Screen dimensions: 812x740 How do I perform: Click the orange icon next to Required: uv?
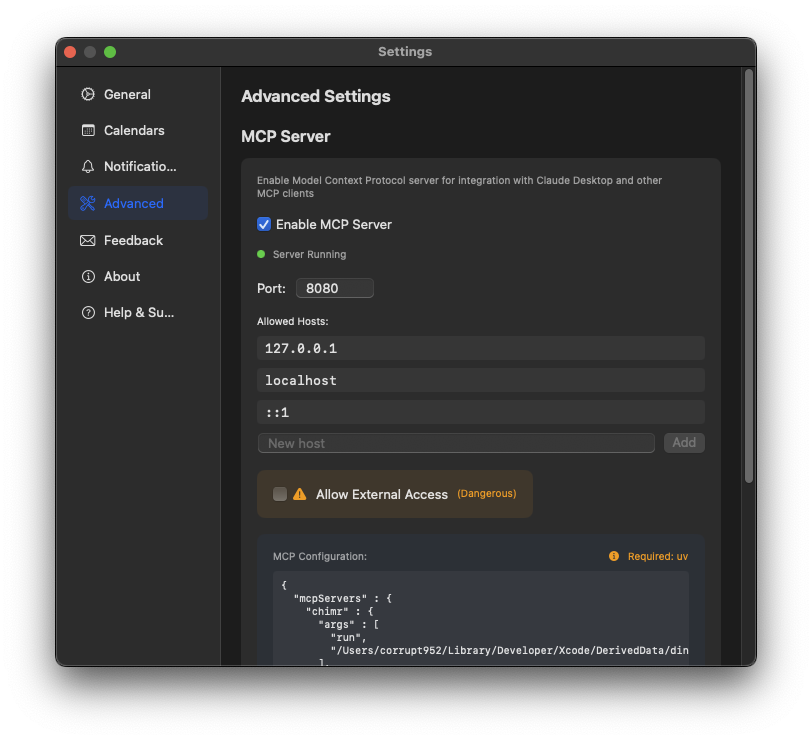point(613,555)
